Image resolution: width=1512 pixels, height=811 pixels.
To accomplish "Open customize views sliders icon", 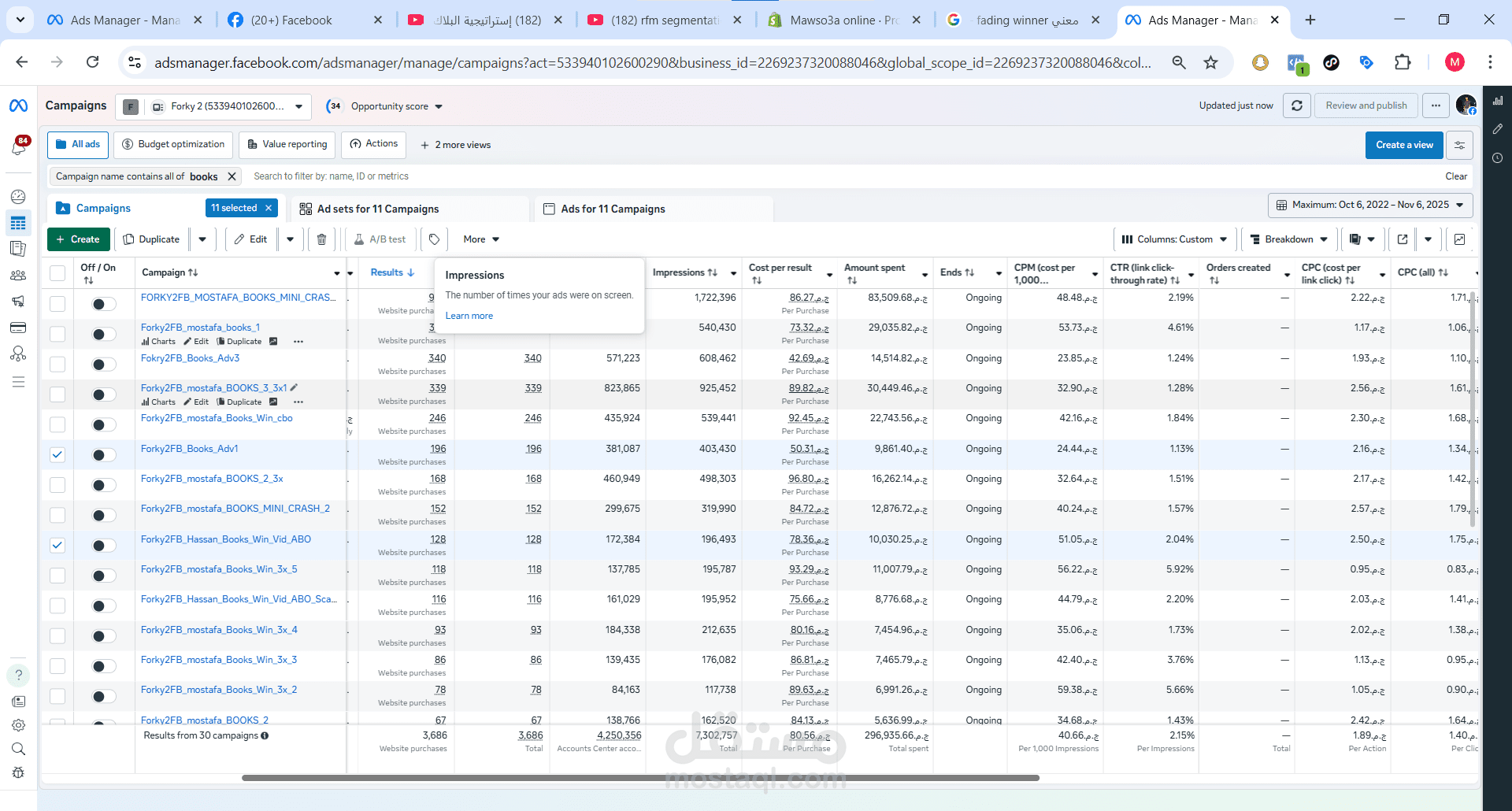I will coord(1459,145).
